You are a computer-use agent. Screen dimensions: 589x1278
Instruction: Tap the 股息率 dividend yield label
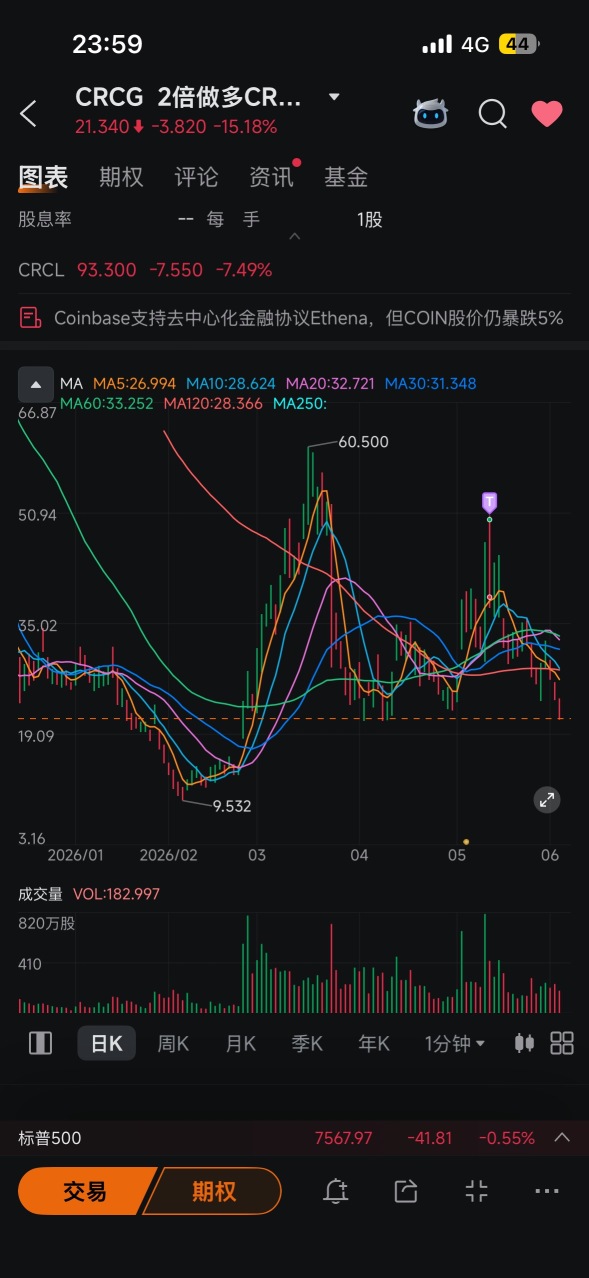(45, 219)
